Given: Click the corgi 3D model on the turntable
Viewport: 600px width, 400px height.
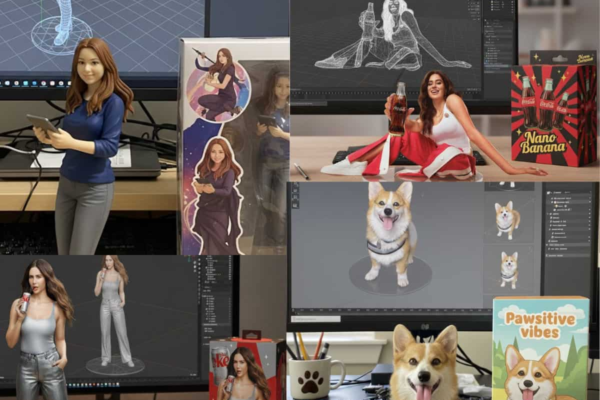Looking at the screenshot, I should coord(388,233).
